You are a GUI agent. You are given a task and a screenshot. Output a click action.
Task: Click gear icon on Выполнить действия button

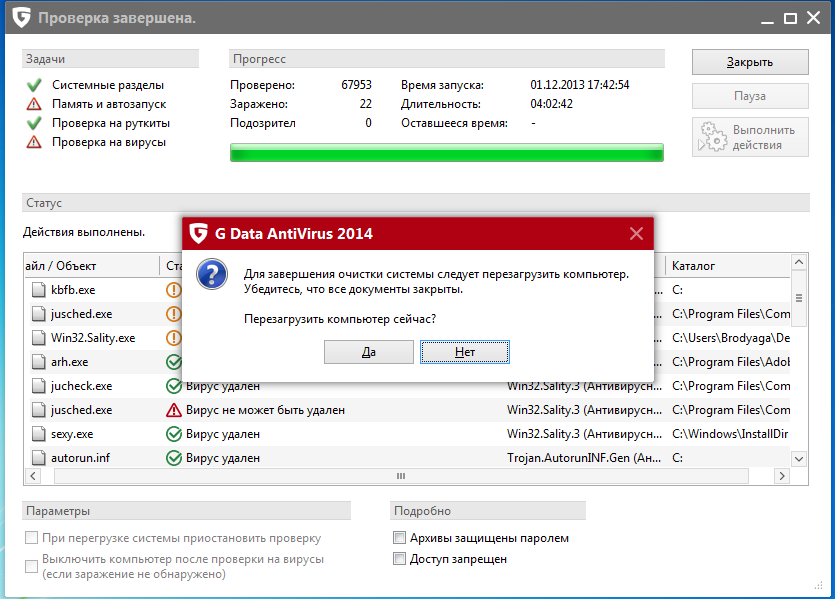coord(713,137)
